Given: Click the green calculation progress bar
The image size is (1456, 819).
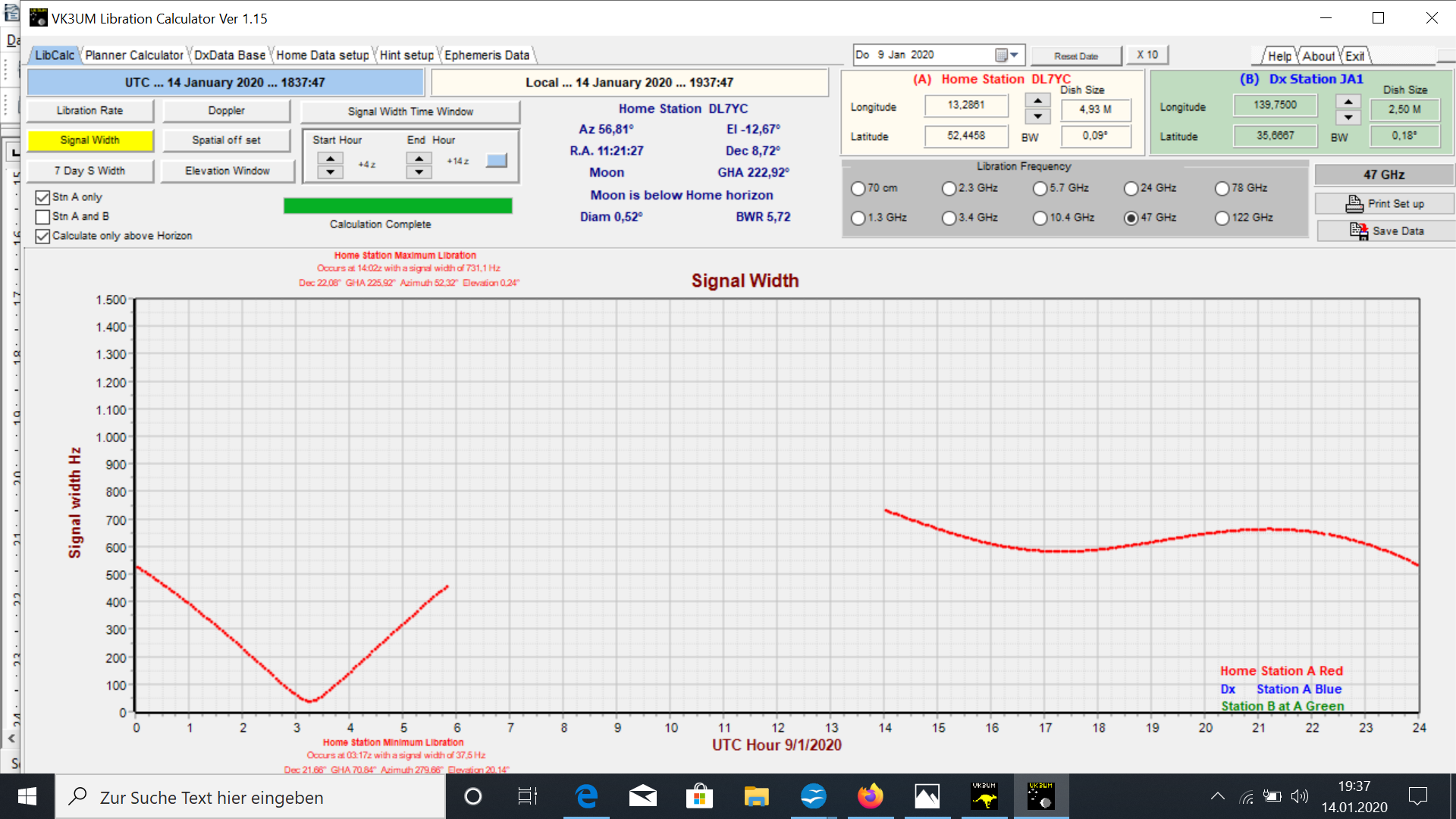Looking at the screenshot, I should pos(398,206).
